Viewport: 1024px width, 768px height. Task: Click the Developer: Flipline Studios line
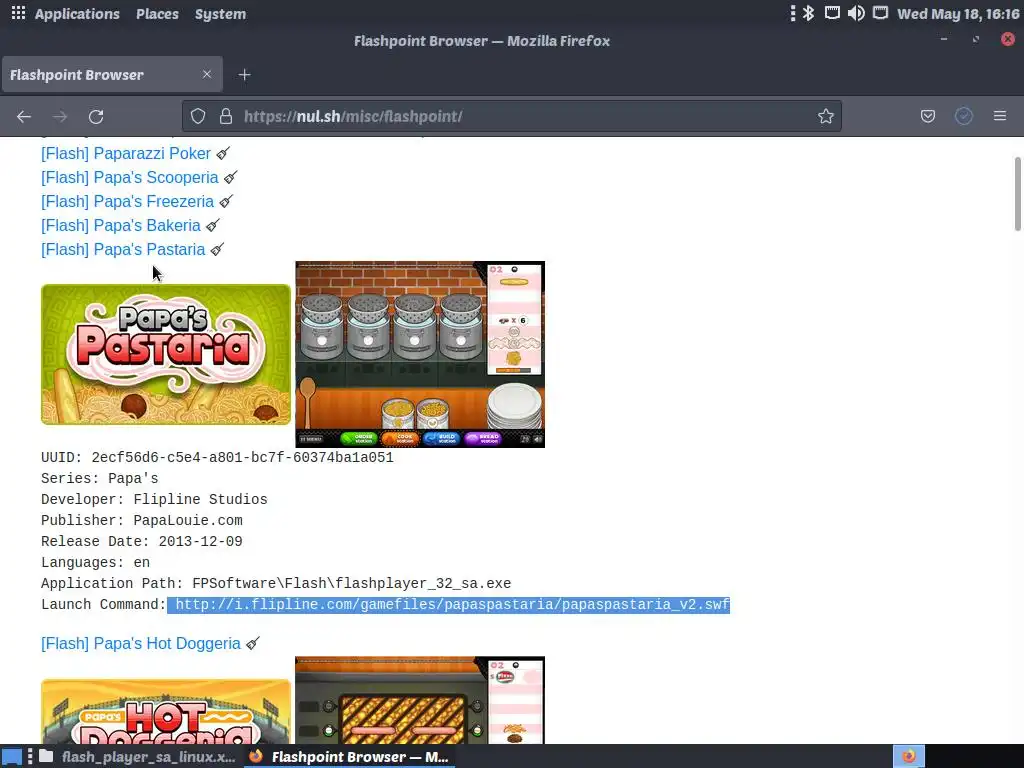tap(154, 500)
